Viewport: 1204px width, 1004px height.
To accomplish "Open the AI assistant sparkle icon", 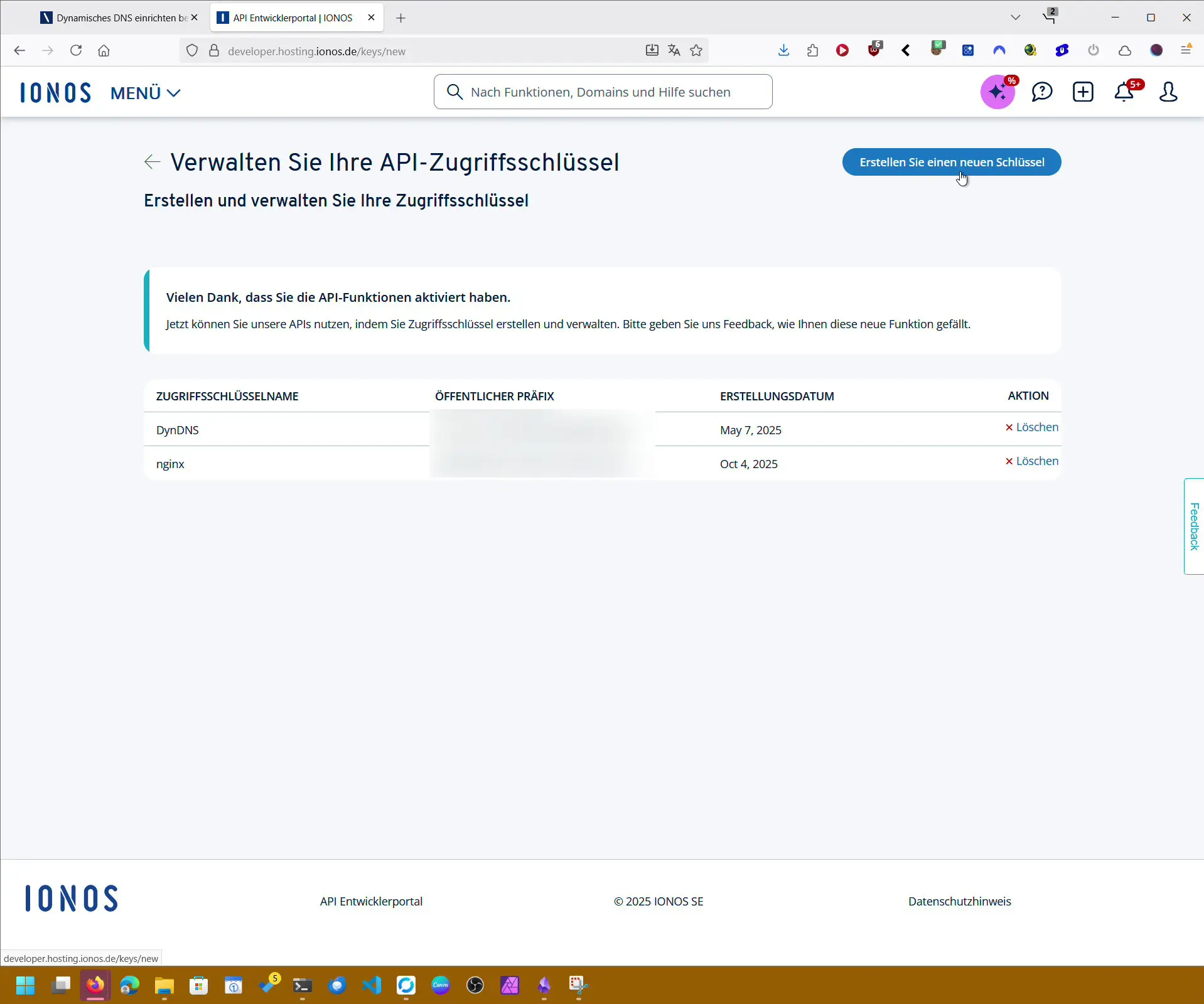I will coord(997,92).
